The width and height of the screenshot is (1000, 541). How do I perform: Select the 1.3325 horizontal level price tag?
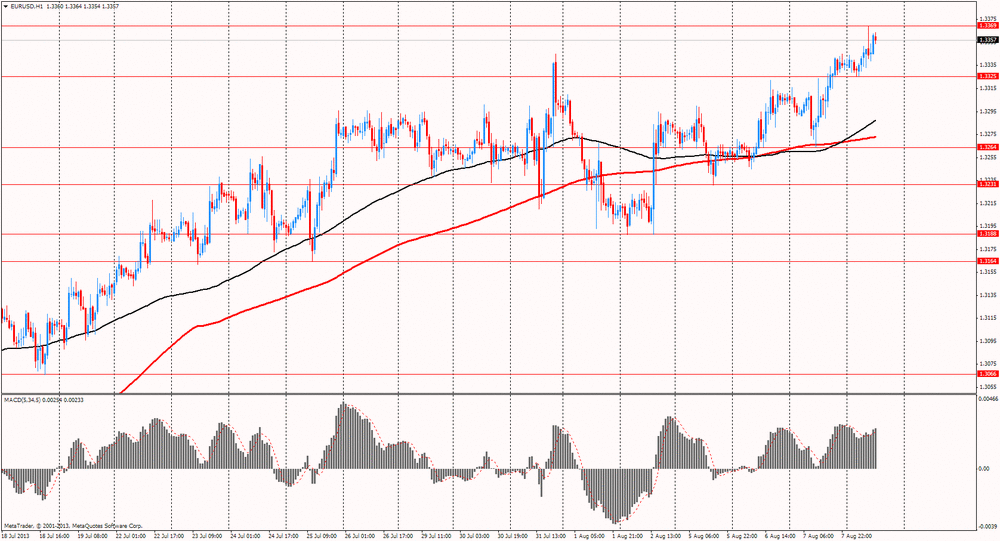coord(988,76)
